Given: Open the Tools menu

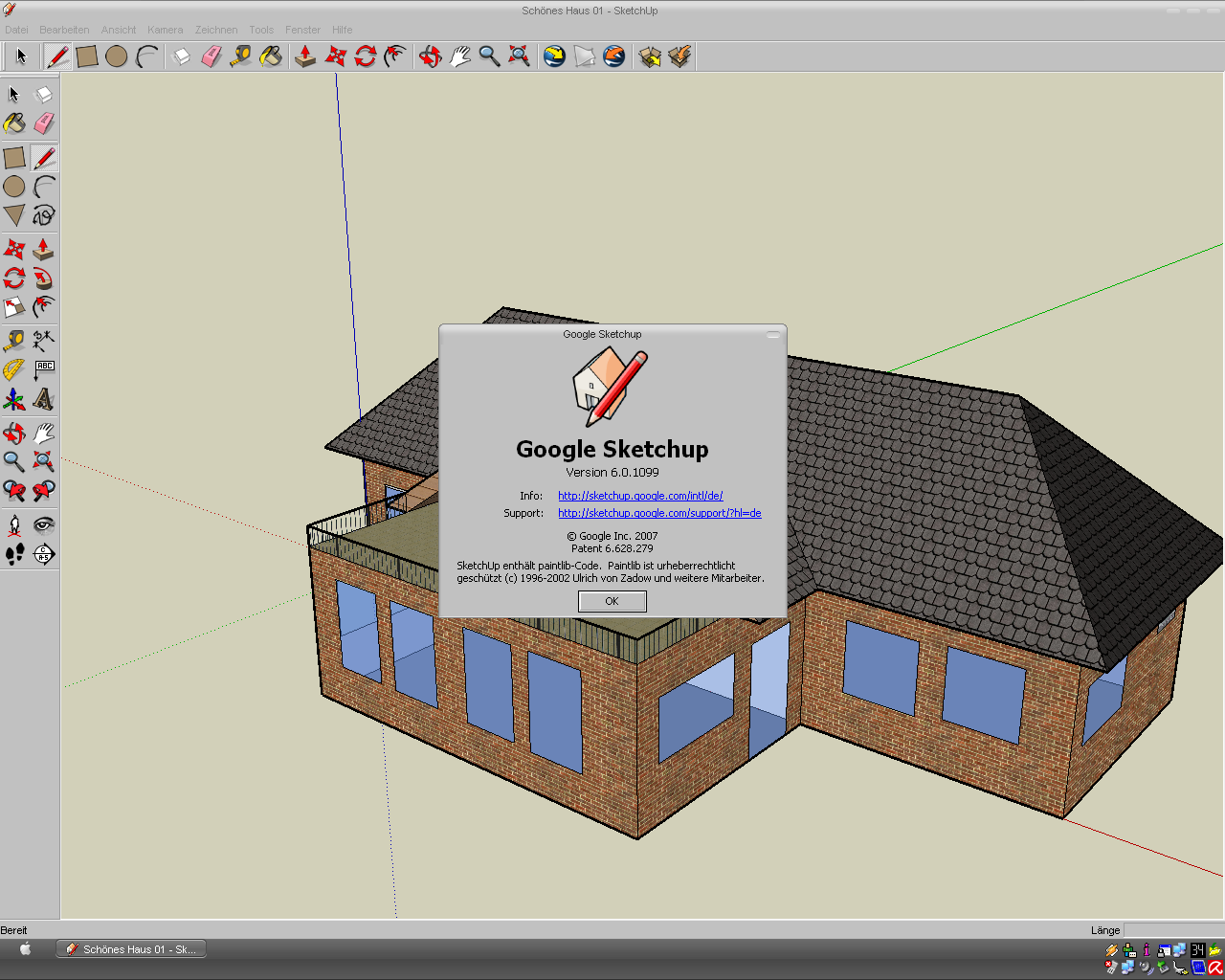Looking at the screenshot, I should click(x=261, y=30).
